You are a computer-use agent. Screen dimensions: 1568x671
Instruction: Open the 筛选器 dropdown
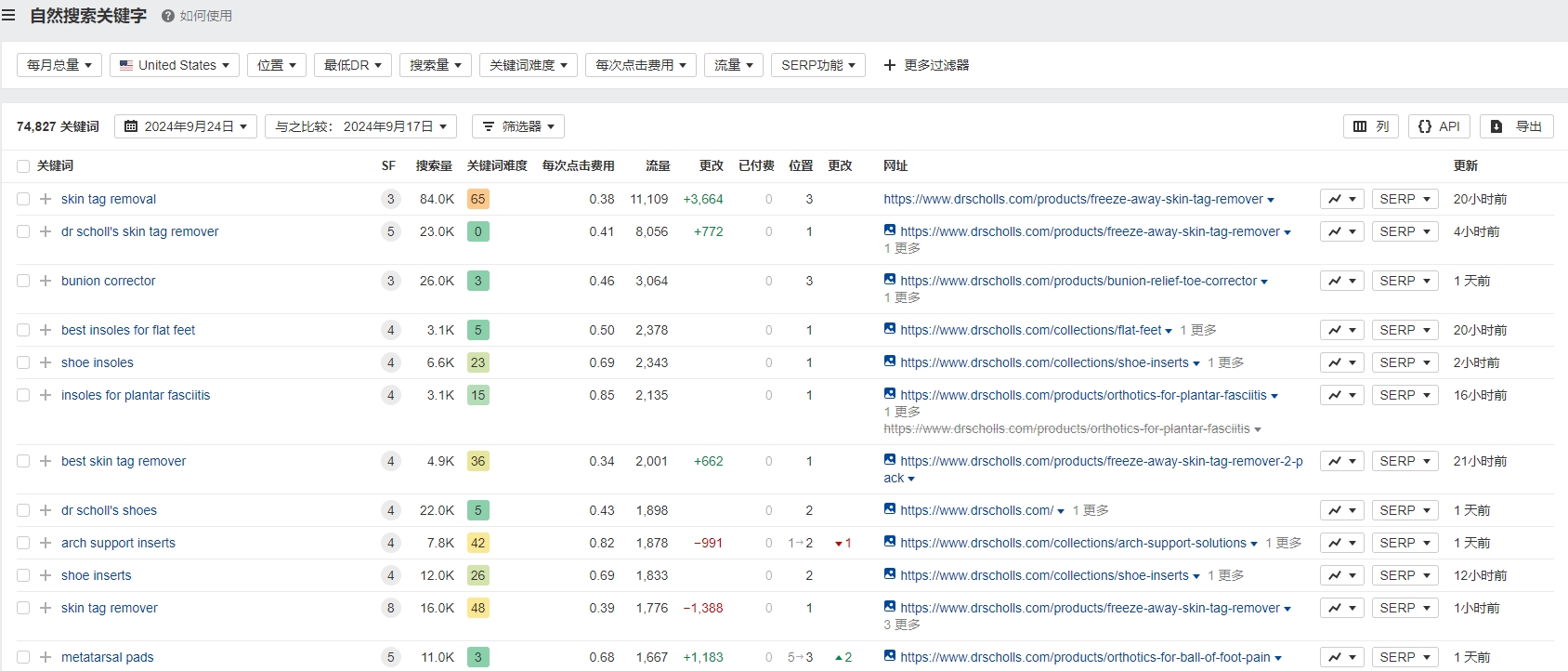point(518,126)
